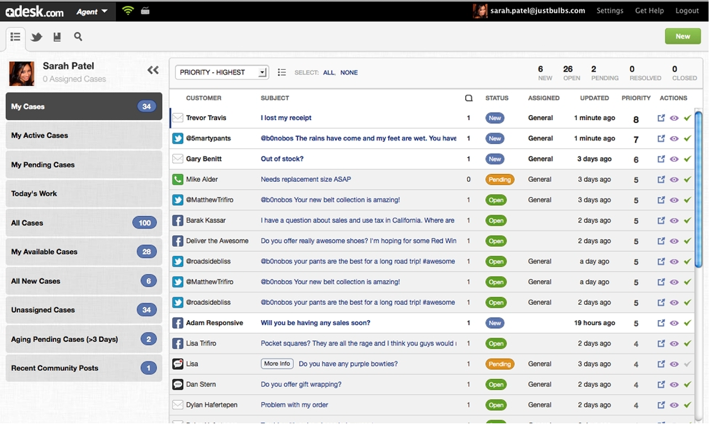This screenshot has width=713, height=446.
Task: Toggle the eye icon for Trevor Travis's case
Action: pyautogui.click(x=674, y=118)
